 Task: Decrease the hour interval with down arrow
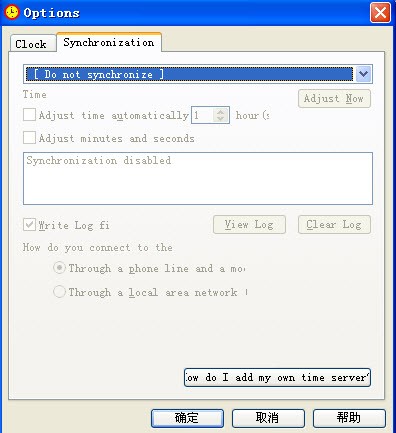[221, 119]
